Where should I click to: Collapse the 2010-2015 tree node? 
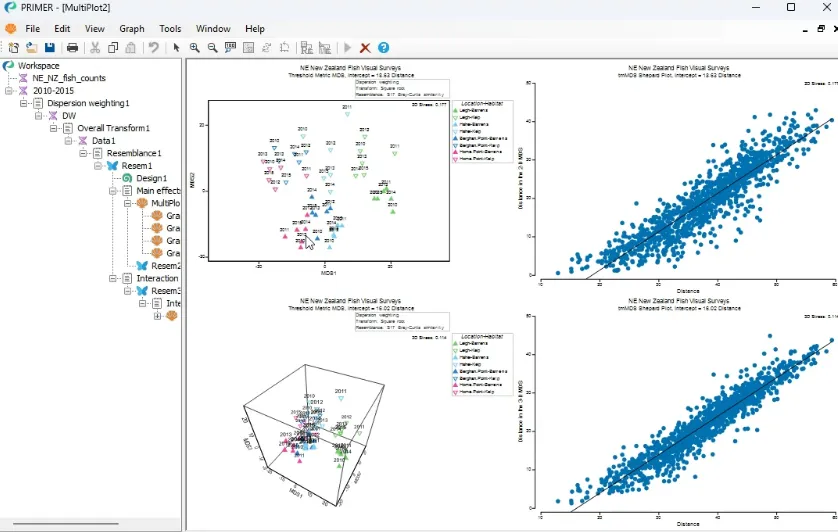click(9, 91)
